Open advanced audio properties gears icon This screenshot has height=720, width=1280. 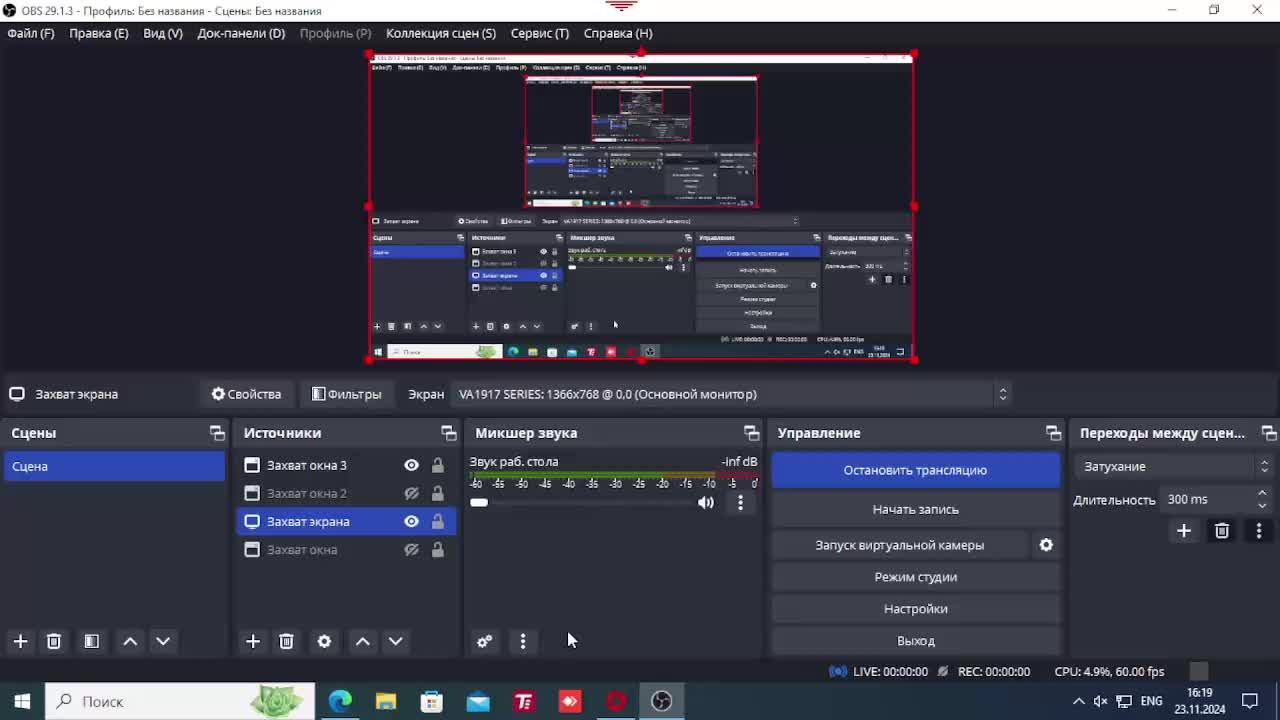coord(484,641)
